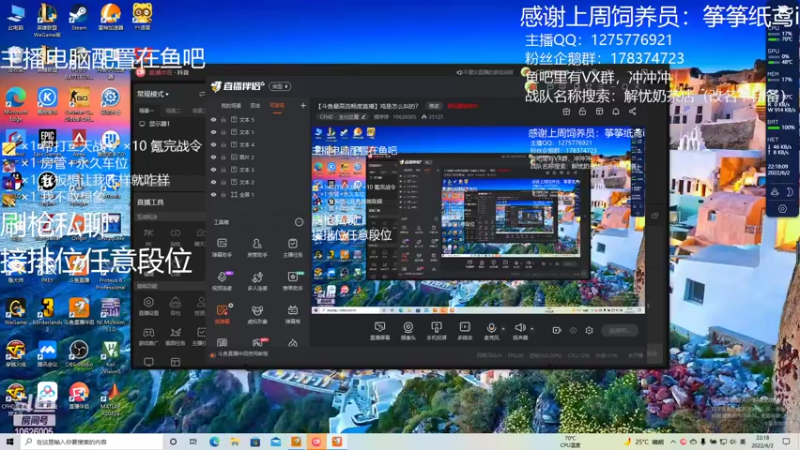Screen dimensions: 800x450
Task: Click the 修改 button next to stream title
Action: point(434,106)
